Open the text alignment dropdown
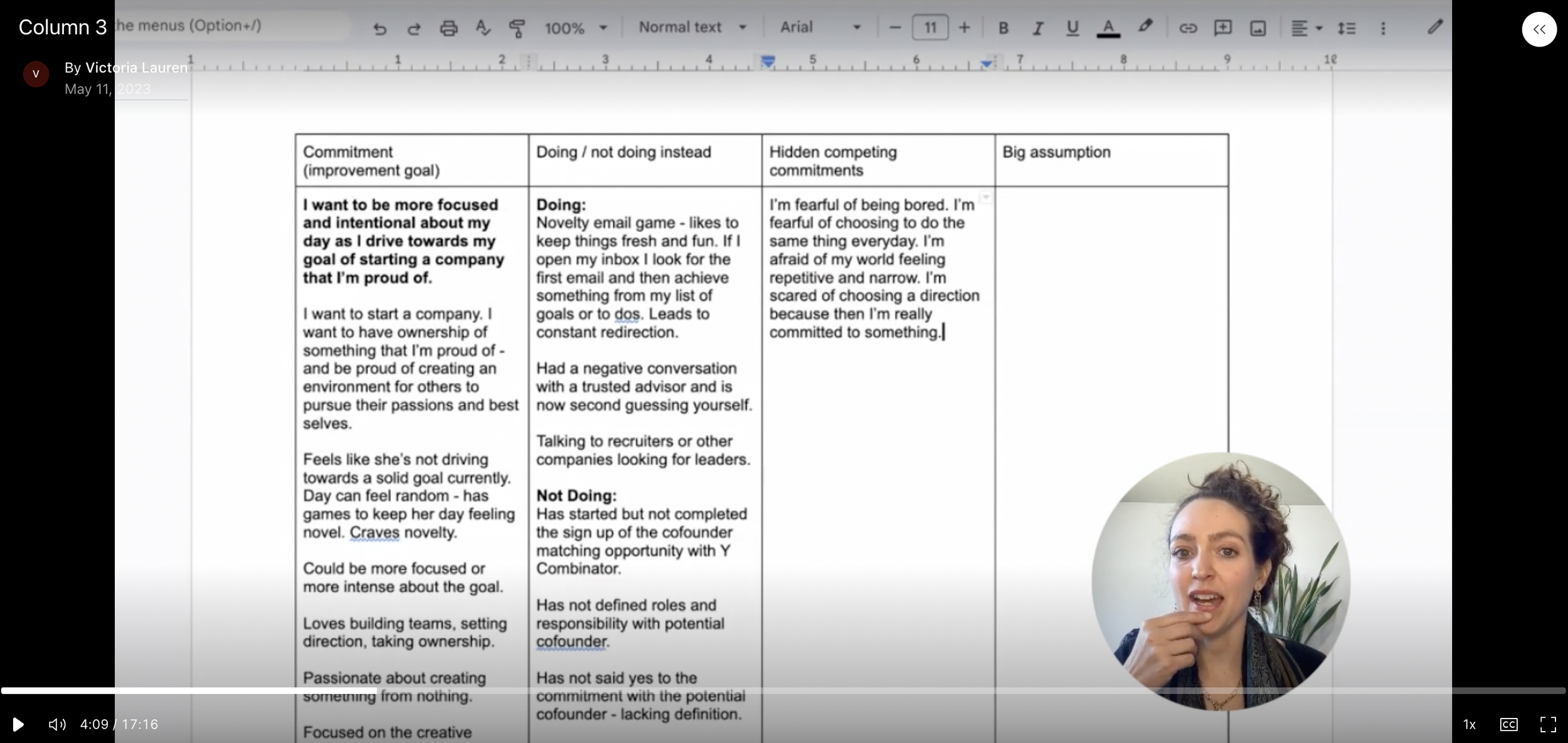Viewport: 1568px width, 743px height. pyautogui.click(x=1306, y=28)
